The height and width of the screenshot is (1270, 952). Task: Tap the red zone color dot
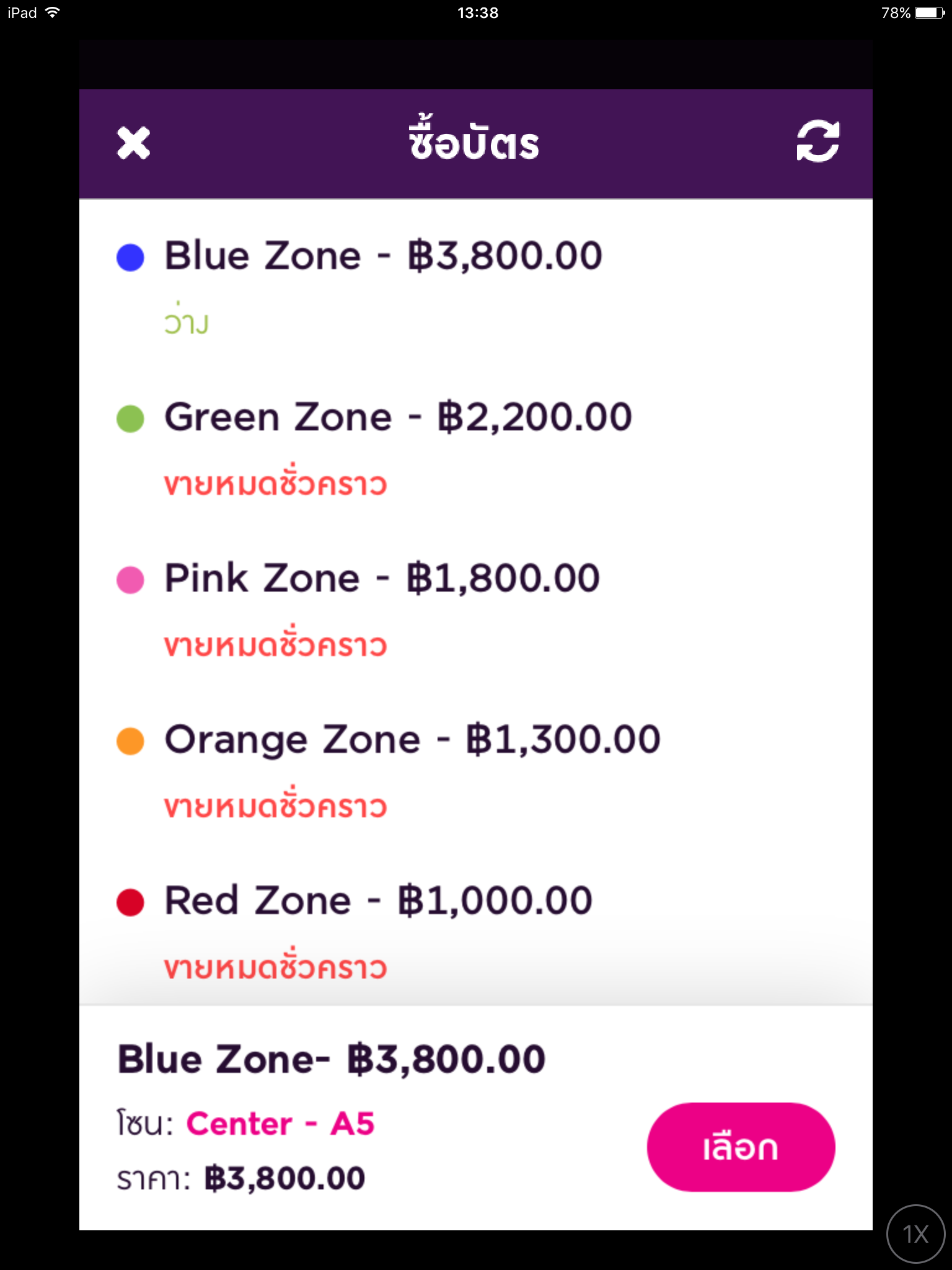(x=130, y=902)
